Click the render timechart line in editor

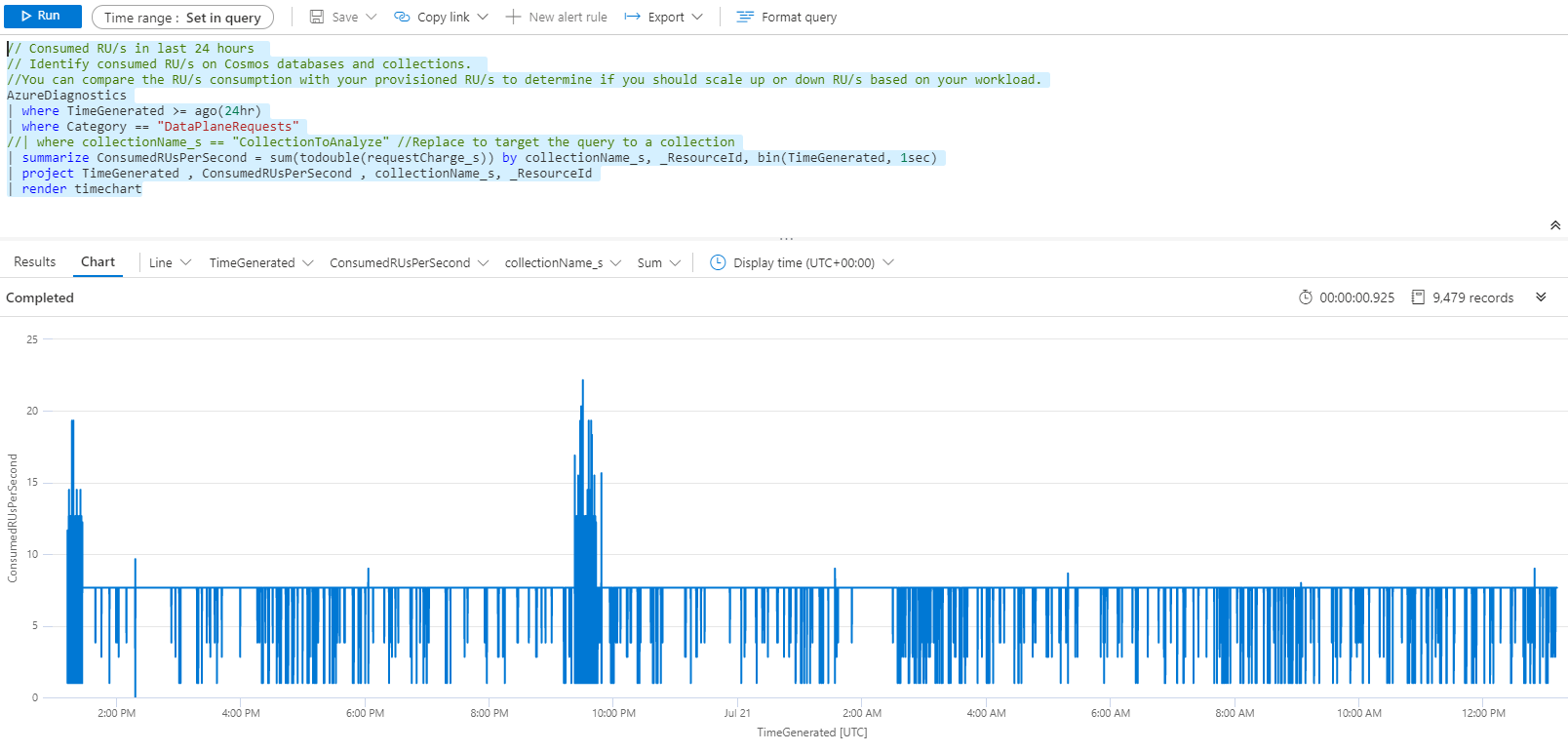click(x=82, y=189)
